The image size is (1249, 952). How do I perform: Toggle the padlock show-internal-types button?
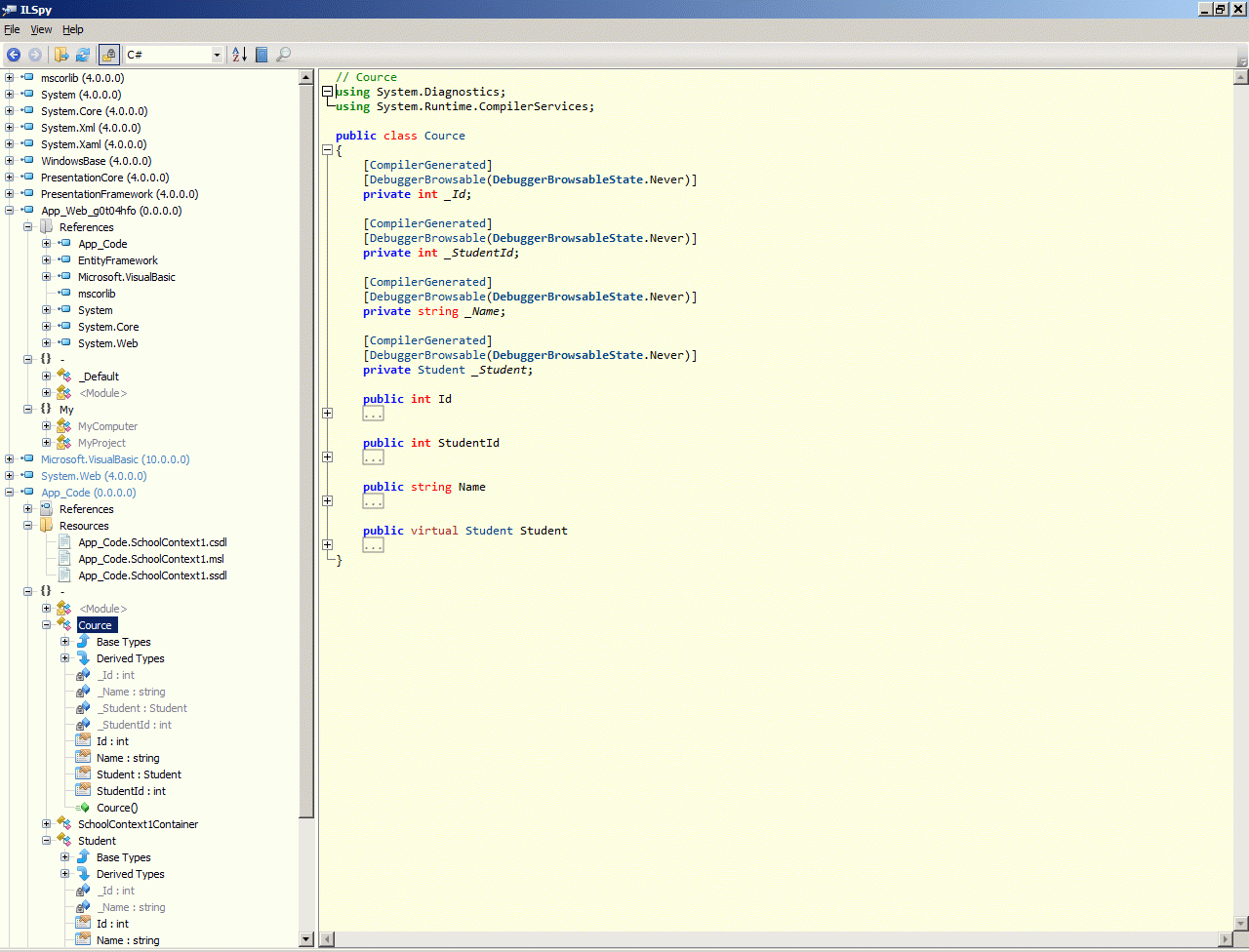pos(109,55)
